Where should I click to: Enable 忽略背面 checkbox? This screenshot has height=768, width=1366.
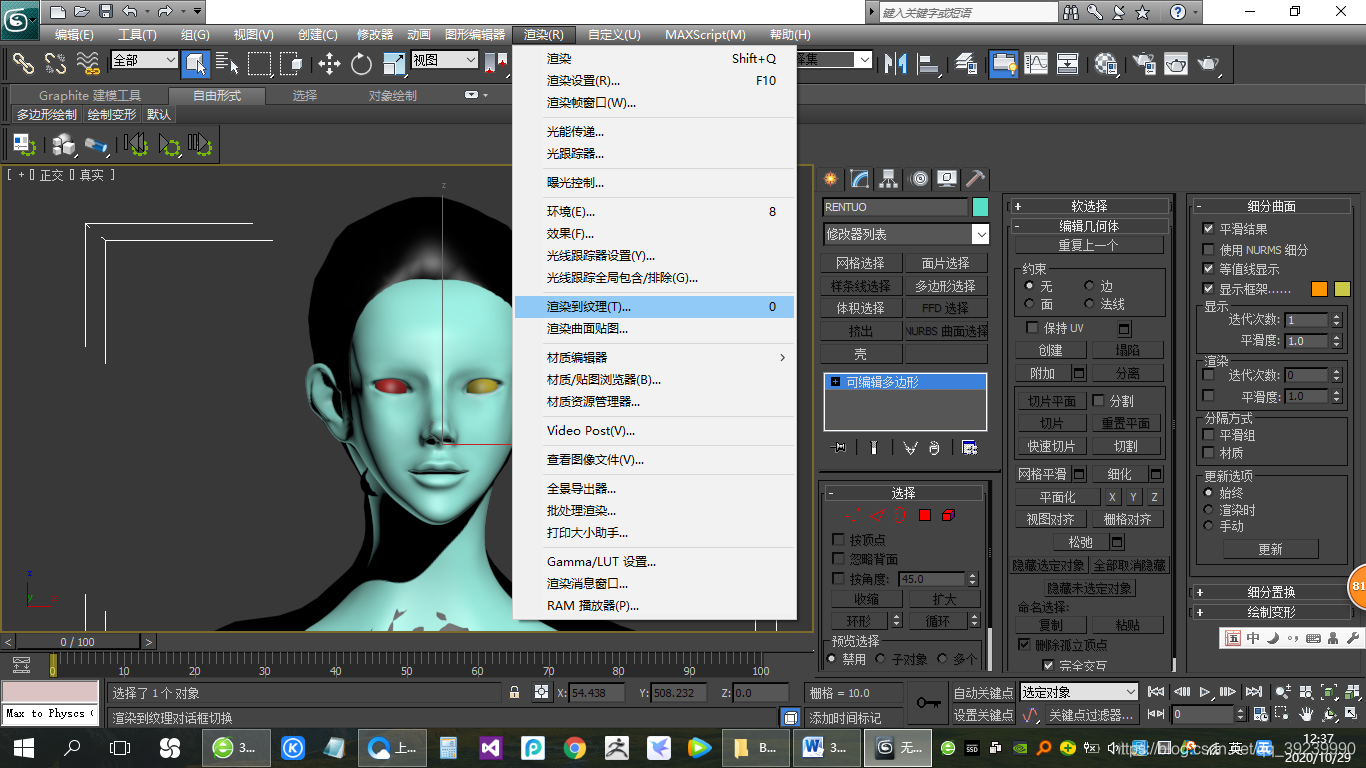[839, 559]
